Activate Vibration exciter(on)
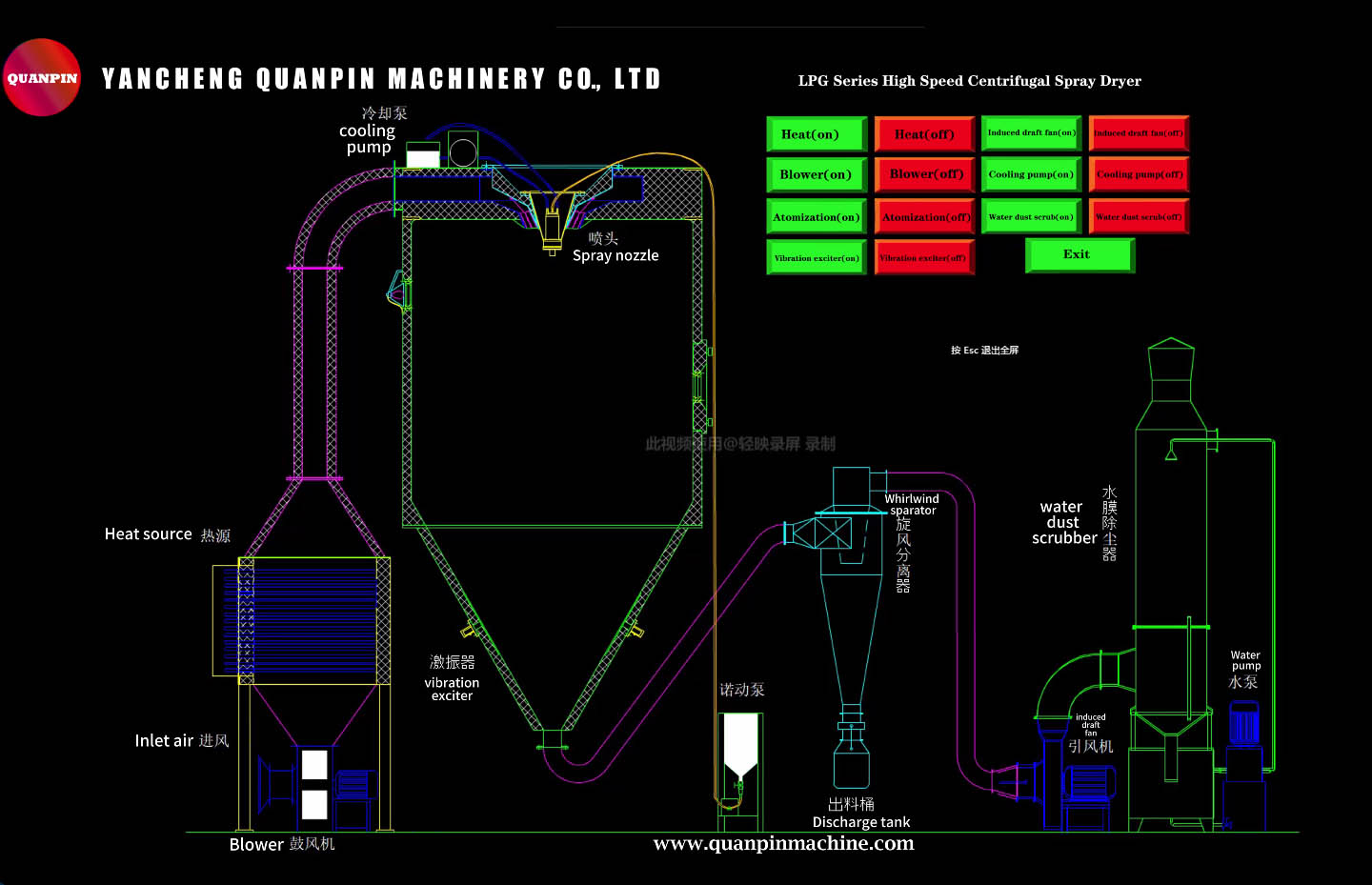Screen dimensions: 1372x885 (x=817, y=257)
